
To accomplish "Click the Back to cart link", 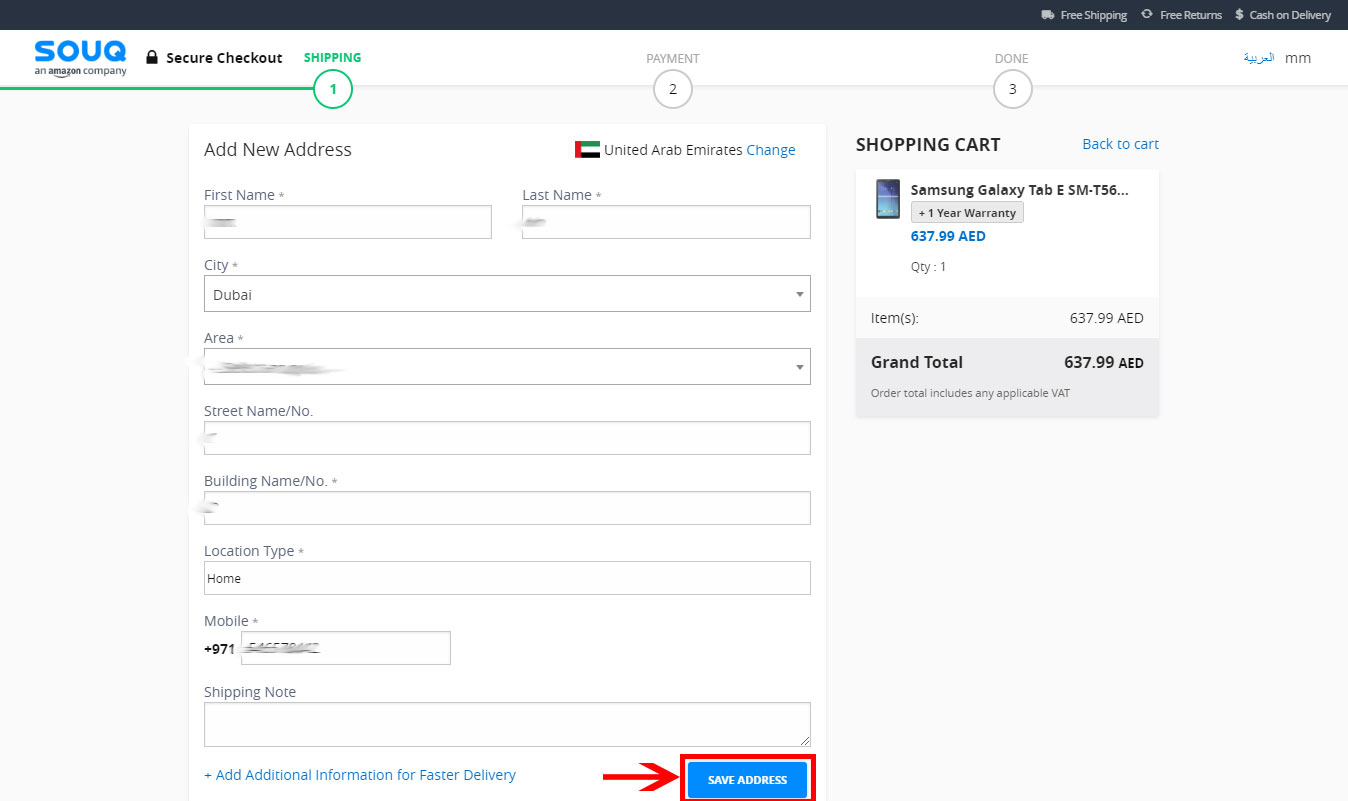I will tap(1120, 144).
